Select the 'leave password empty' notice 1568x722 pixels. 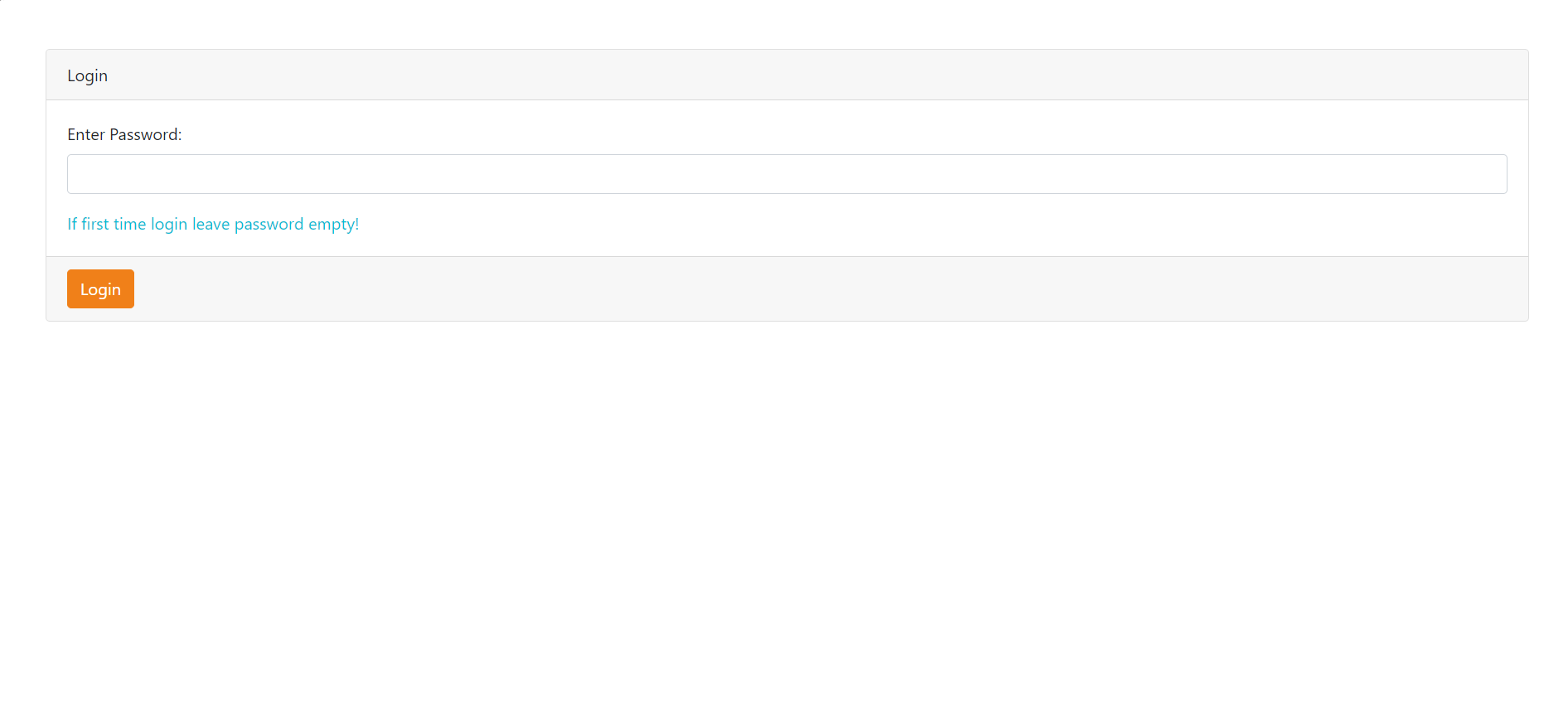213,224
